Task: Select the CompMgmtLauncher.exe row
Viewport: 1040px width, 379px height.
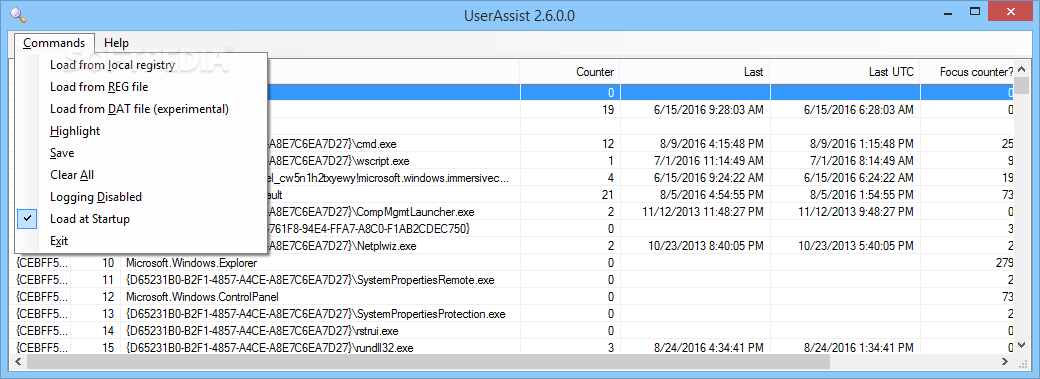Action: click(x=640, y=212)
